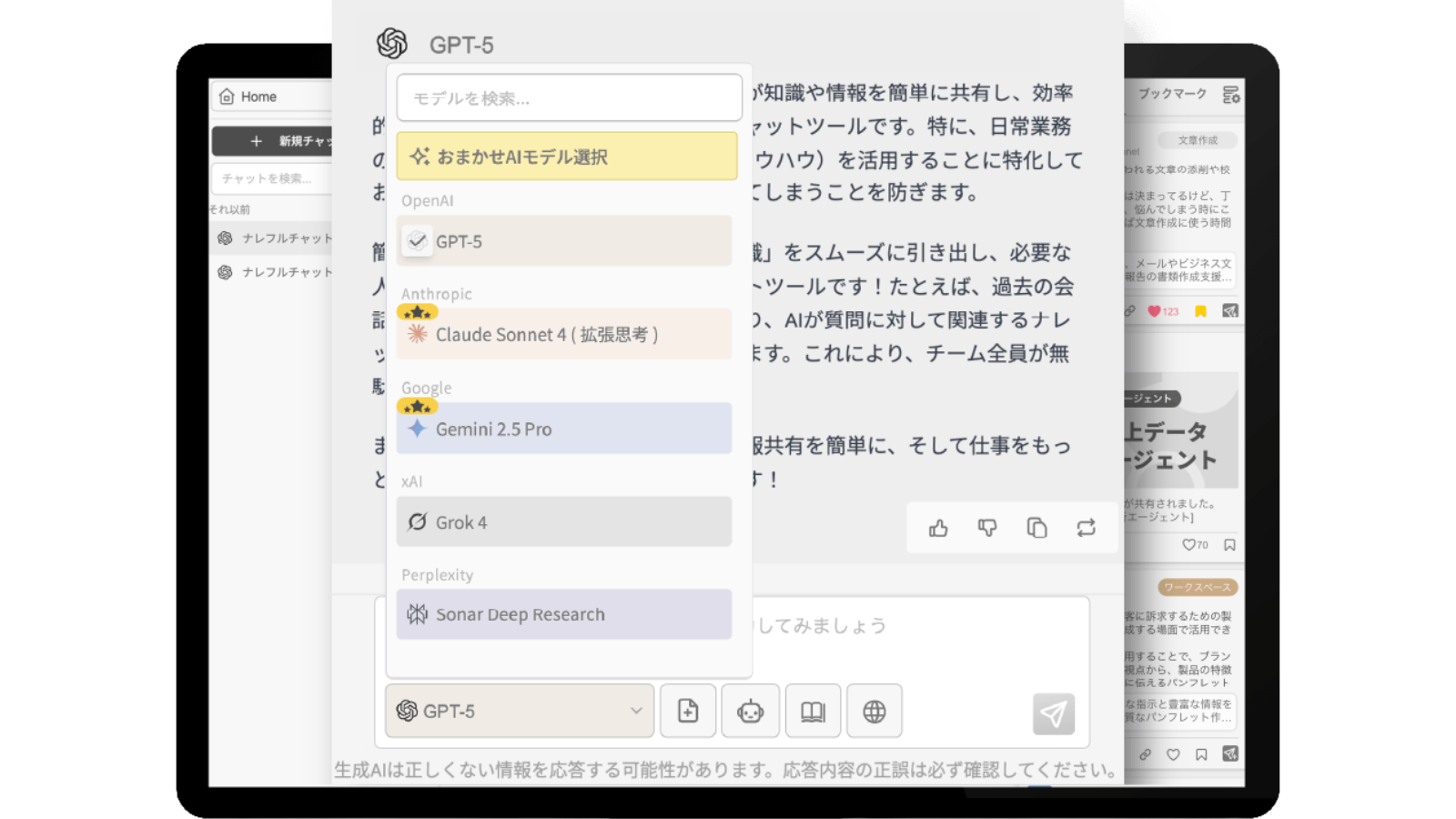Image resolution: width=1456 pixels, height=819 pixels.
Task: Copy link icon on 文章作成 card
Action: (x=1130, y=311)
